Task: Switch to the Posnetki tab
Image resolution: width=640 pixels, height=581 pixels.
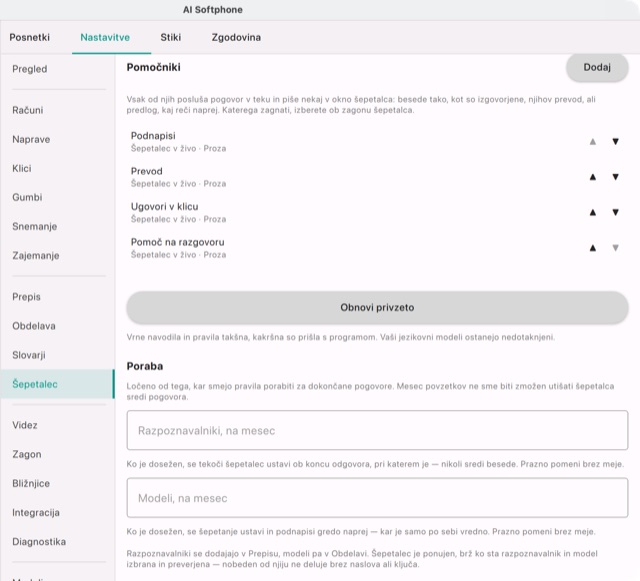Action: pyautogui.click(x=30, y=37)
